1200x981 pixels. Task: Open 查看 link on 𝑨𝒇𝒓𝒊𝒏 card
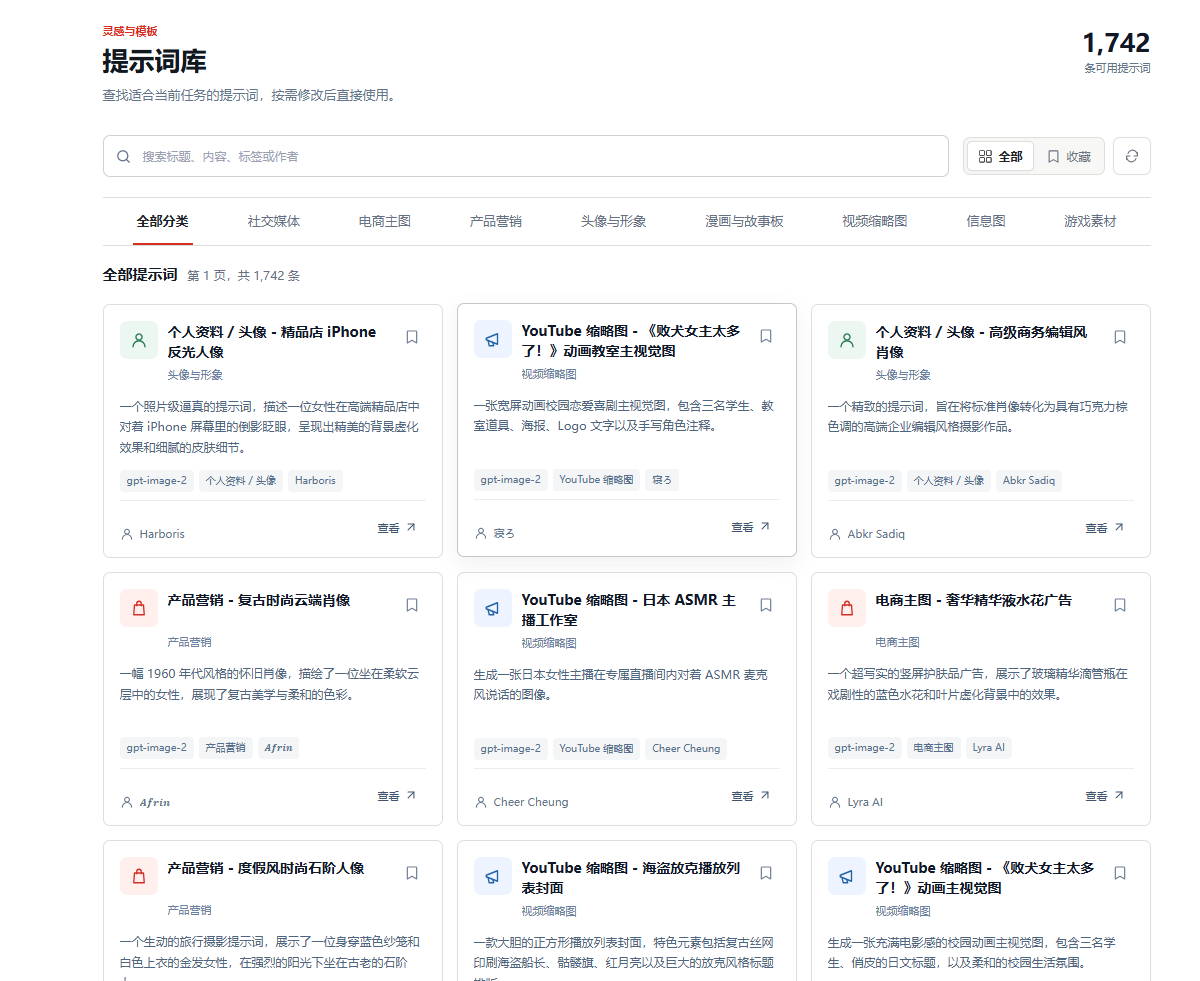(397, 796)
